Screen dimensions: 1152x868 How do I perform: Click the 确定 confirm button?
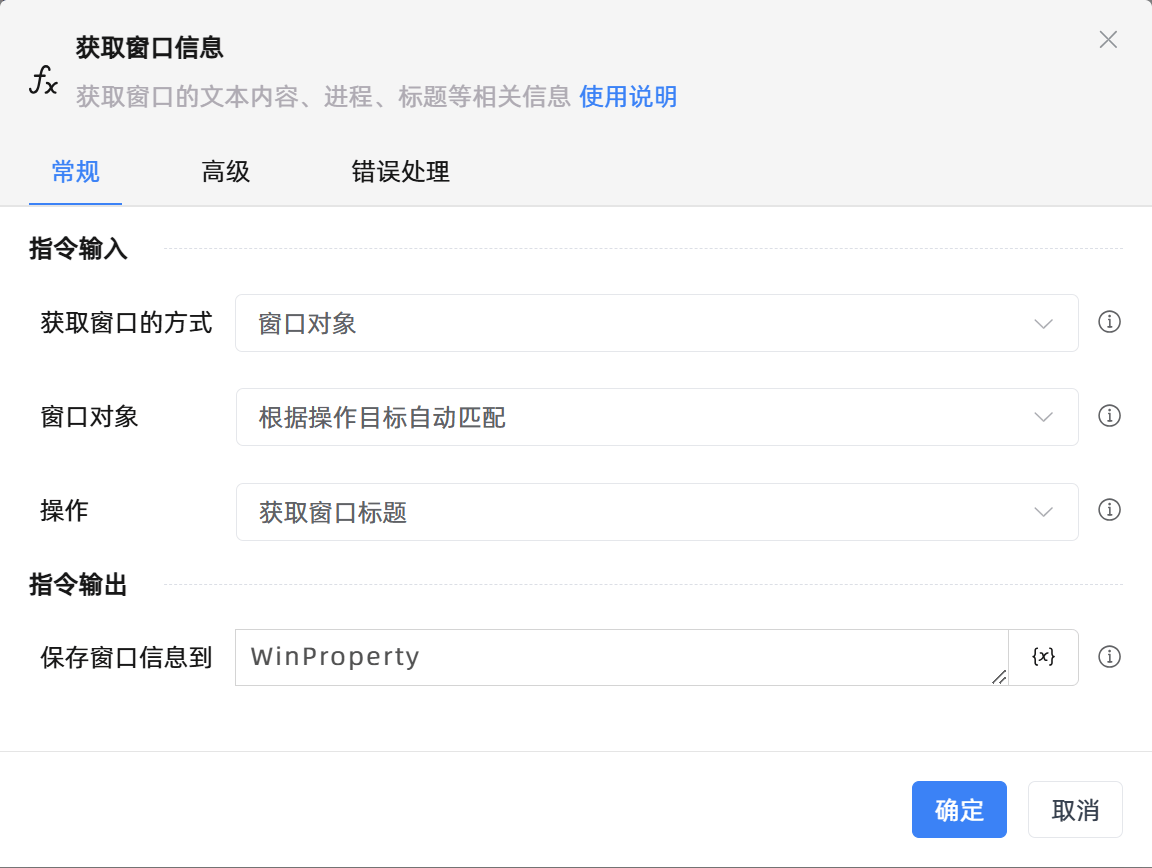point(959,809)
